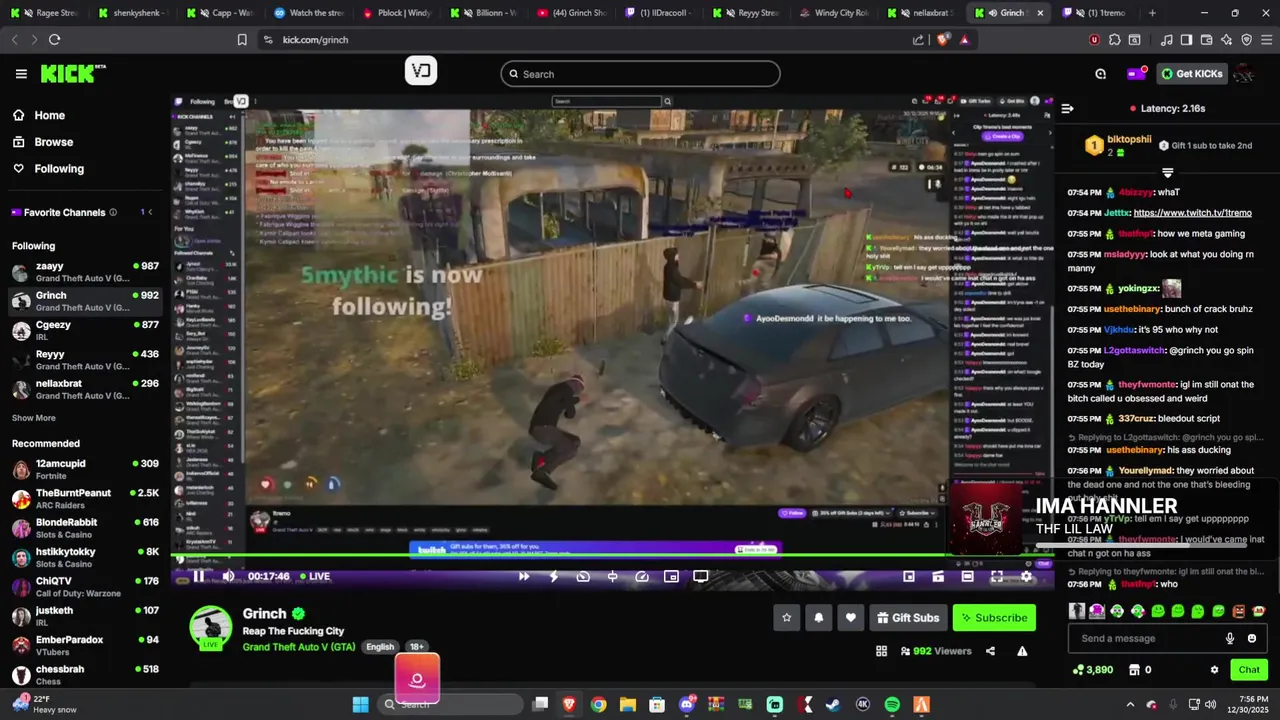Viewport: 1280px width, 720px height.
Task: Open user profile avatar in header
Action: 1244,73
